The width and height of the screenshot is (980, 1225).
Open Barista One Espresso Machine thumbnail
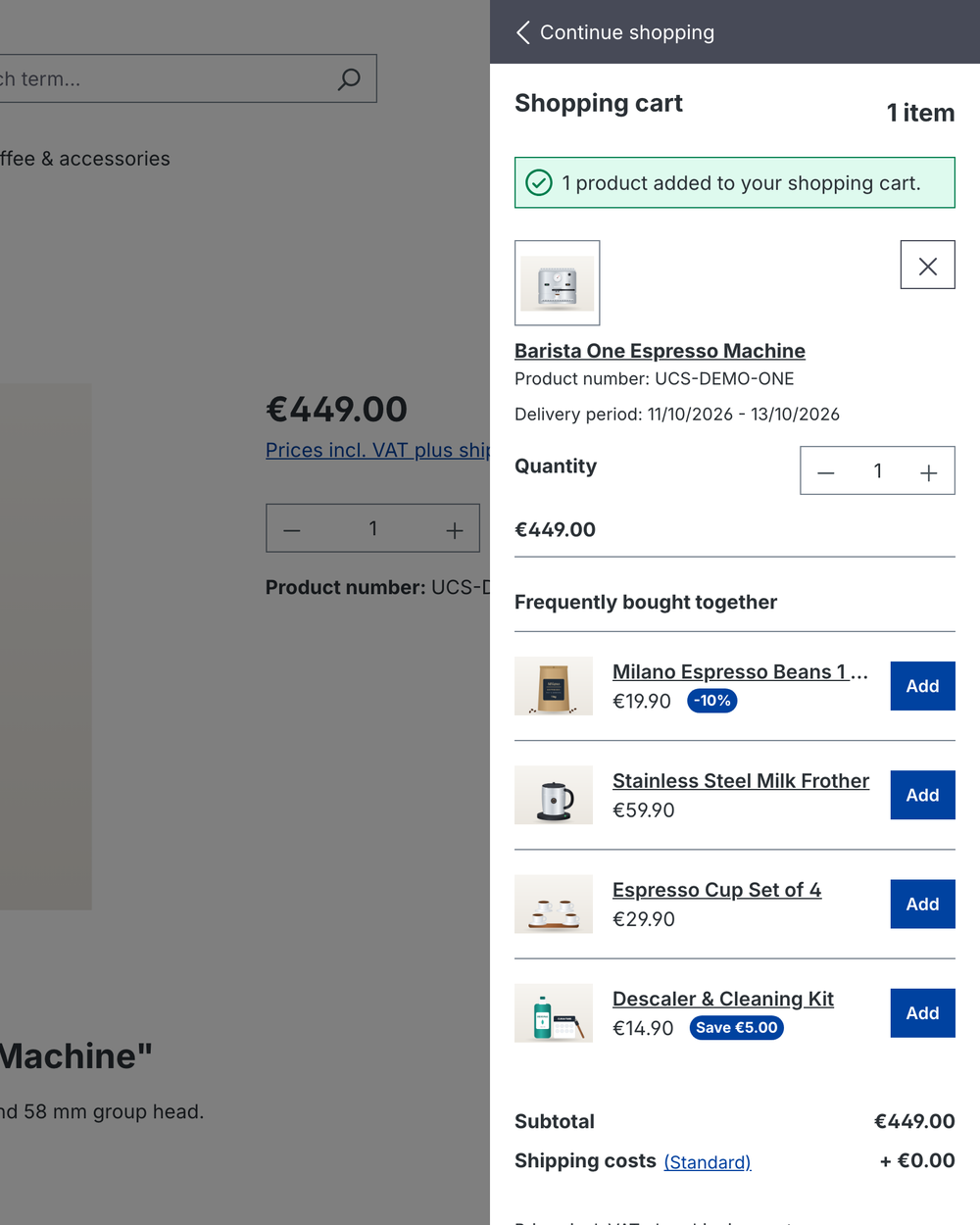click(558, 283)
